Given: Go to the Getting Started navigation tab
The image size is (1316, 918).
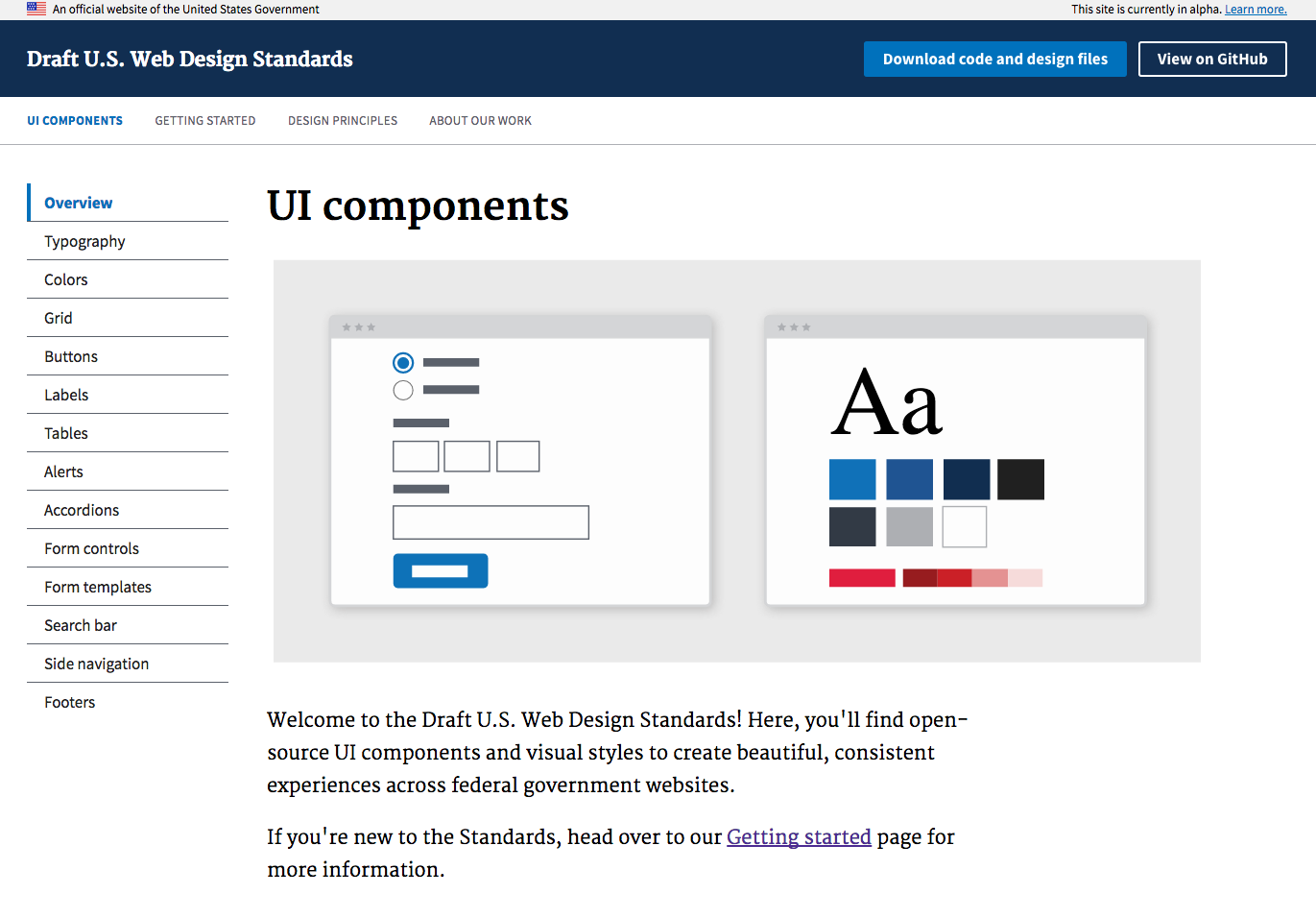Looking at the screenshot, I should point(205,121).
